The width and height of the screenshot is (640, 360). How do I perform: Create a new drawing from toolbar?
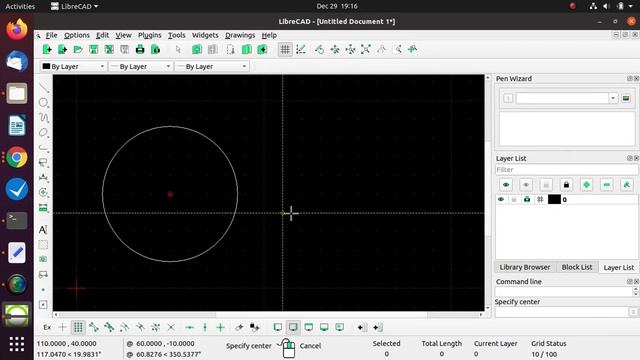47,49
